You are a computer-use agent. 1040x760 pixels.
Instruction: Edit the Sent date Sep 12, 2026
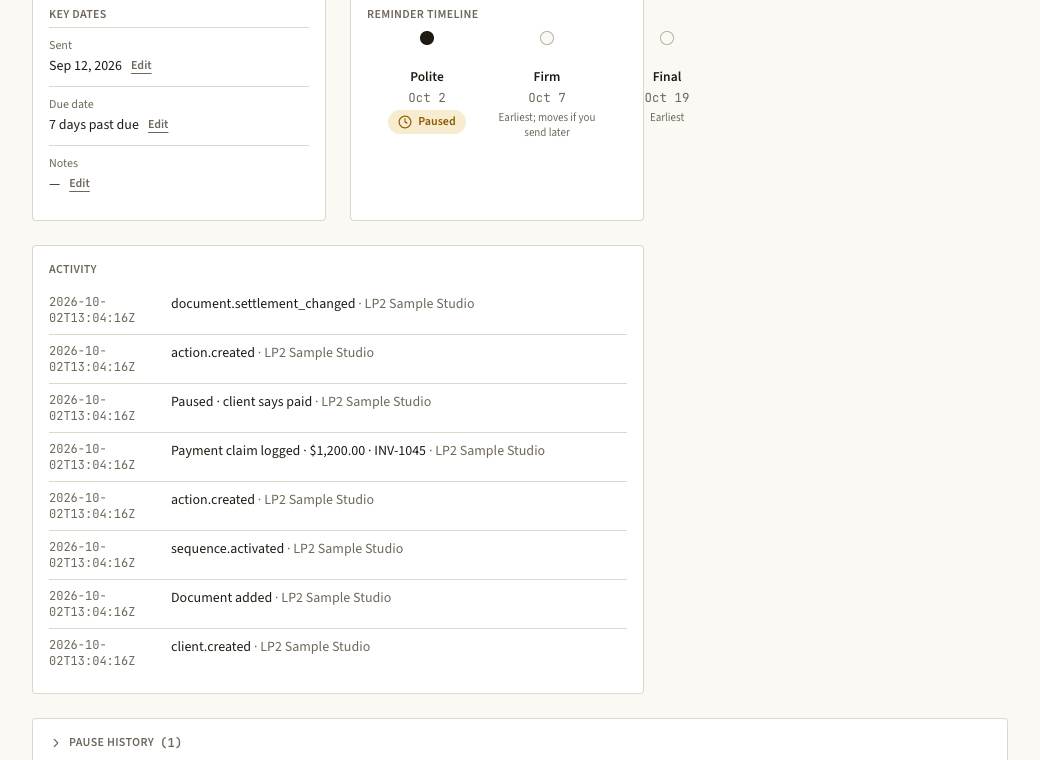[x=141, y=66]
